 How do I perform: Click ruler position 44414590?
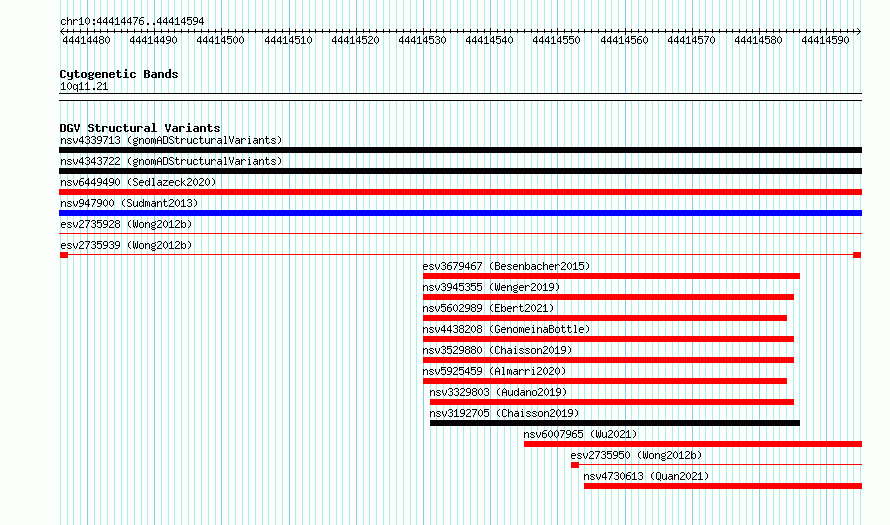(825, 40)
